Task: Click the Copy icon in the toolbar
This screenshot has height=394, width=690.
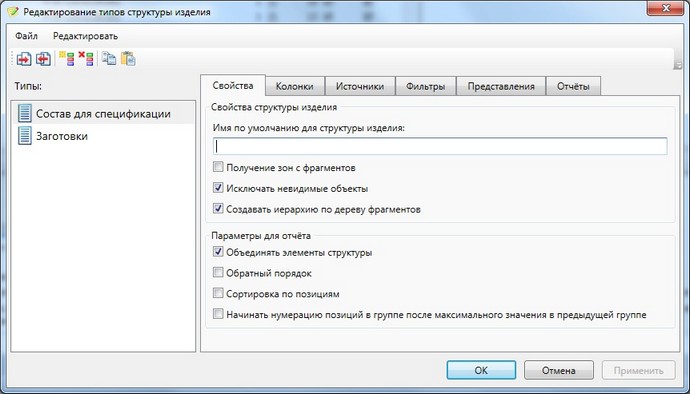Action: pos(109,59)
